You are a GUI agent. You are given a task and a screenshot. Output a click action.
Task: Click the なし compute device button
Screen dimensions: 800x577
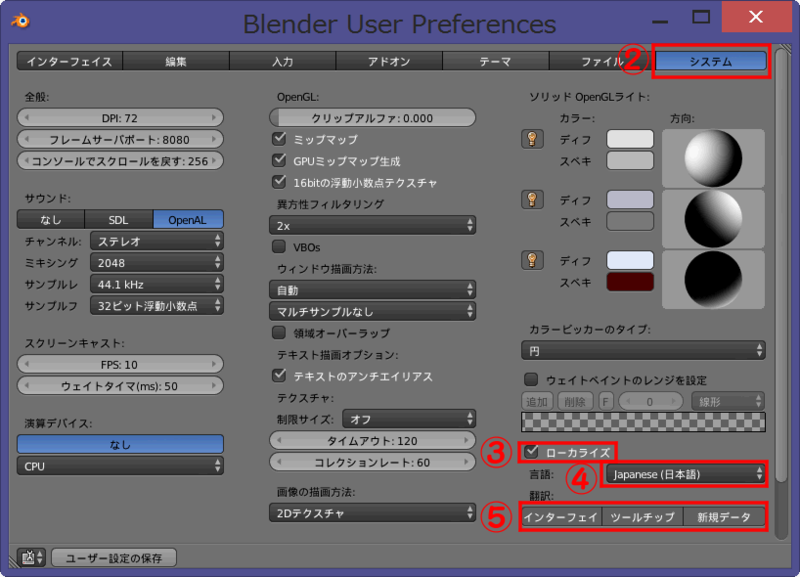[x=120, y=444]
